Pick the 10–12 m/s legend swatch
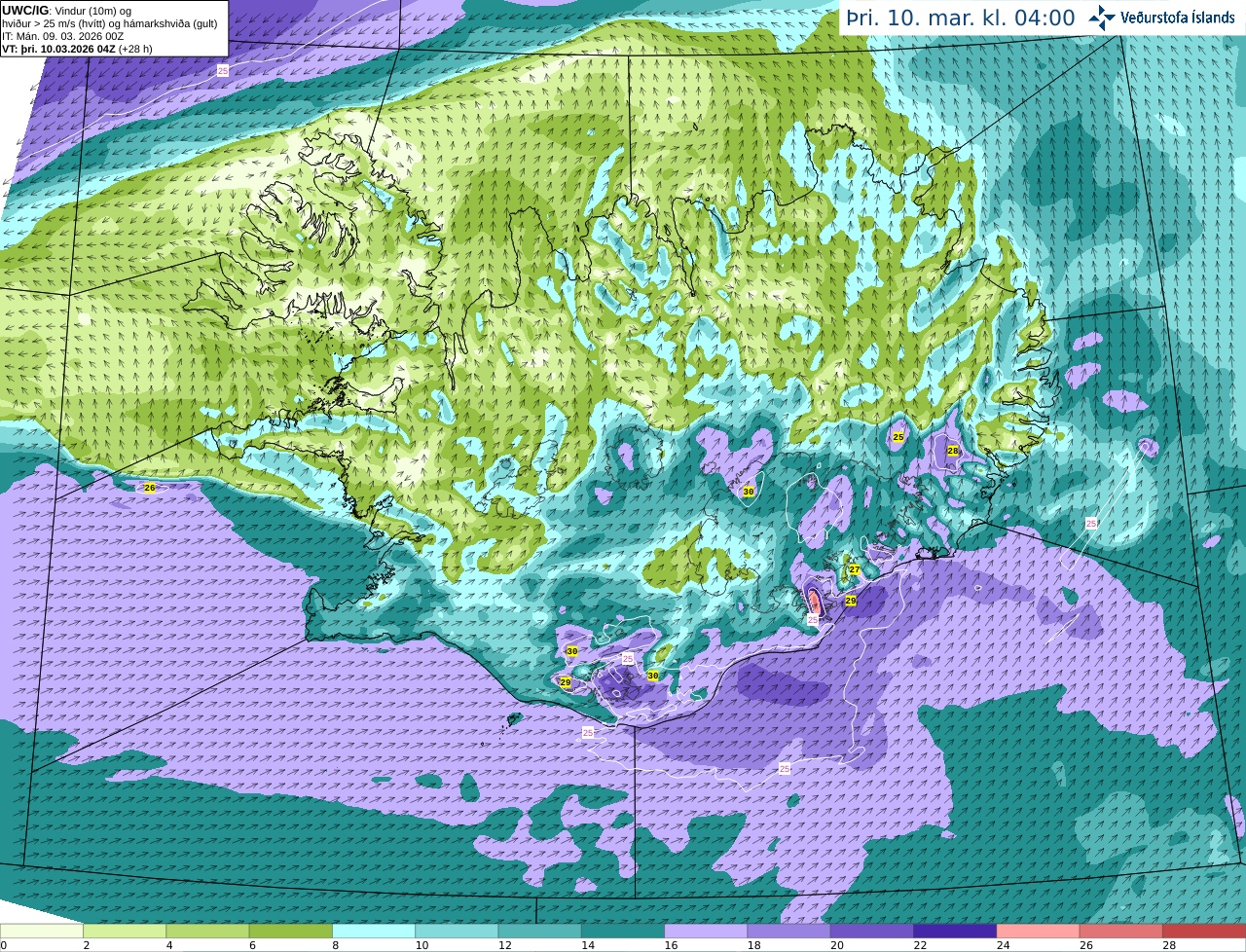The width and height of the screenshot is (1246, 952). pos(457,932)
